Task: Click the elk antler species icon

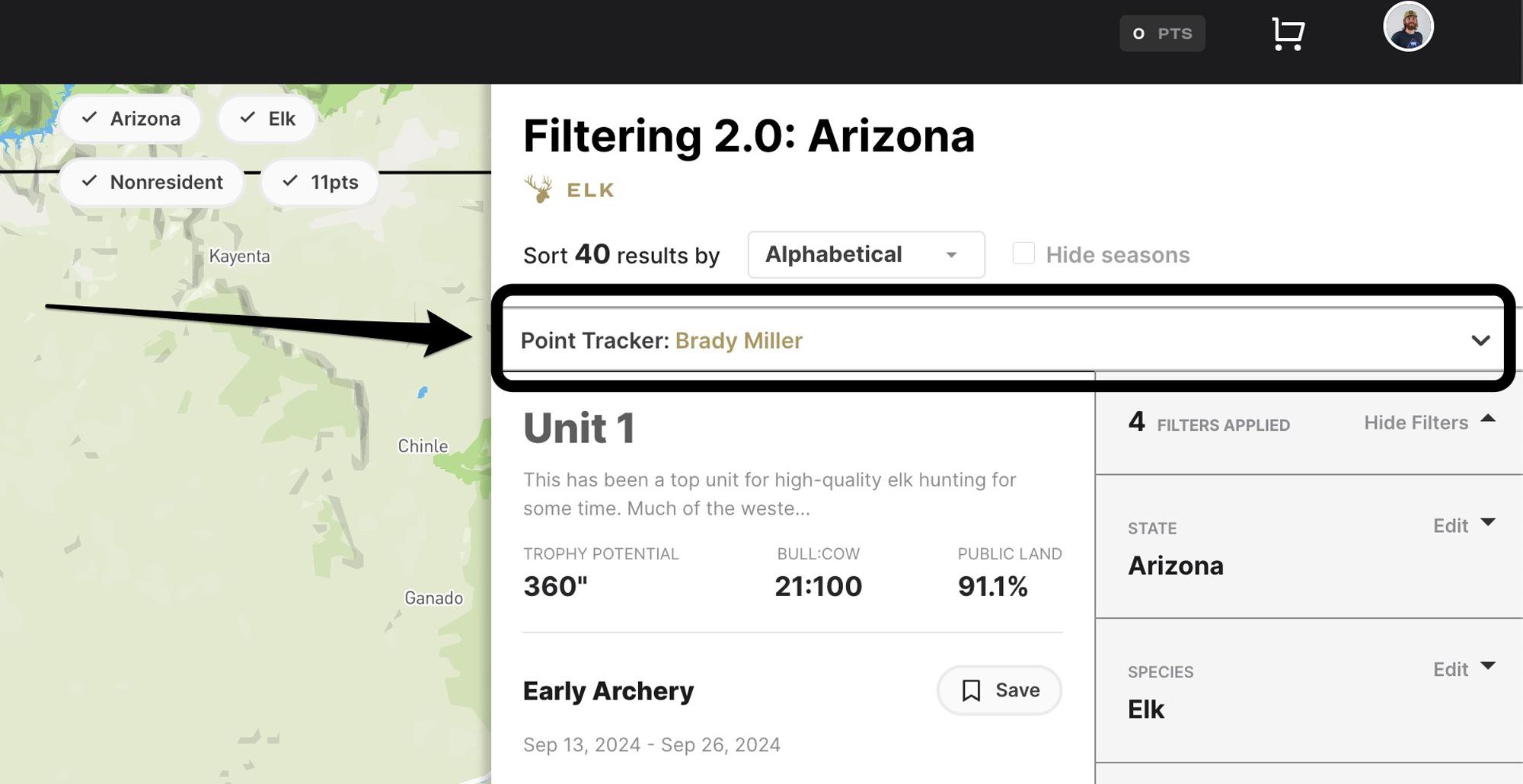Action: coord(539,188)
